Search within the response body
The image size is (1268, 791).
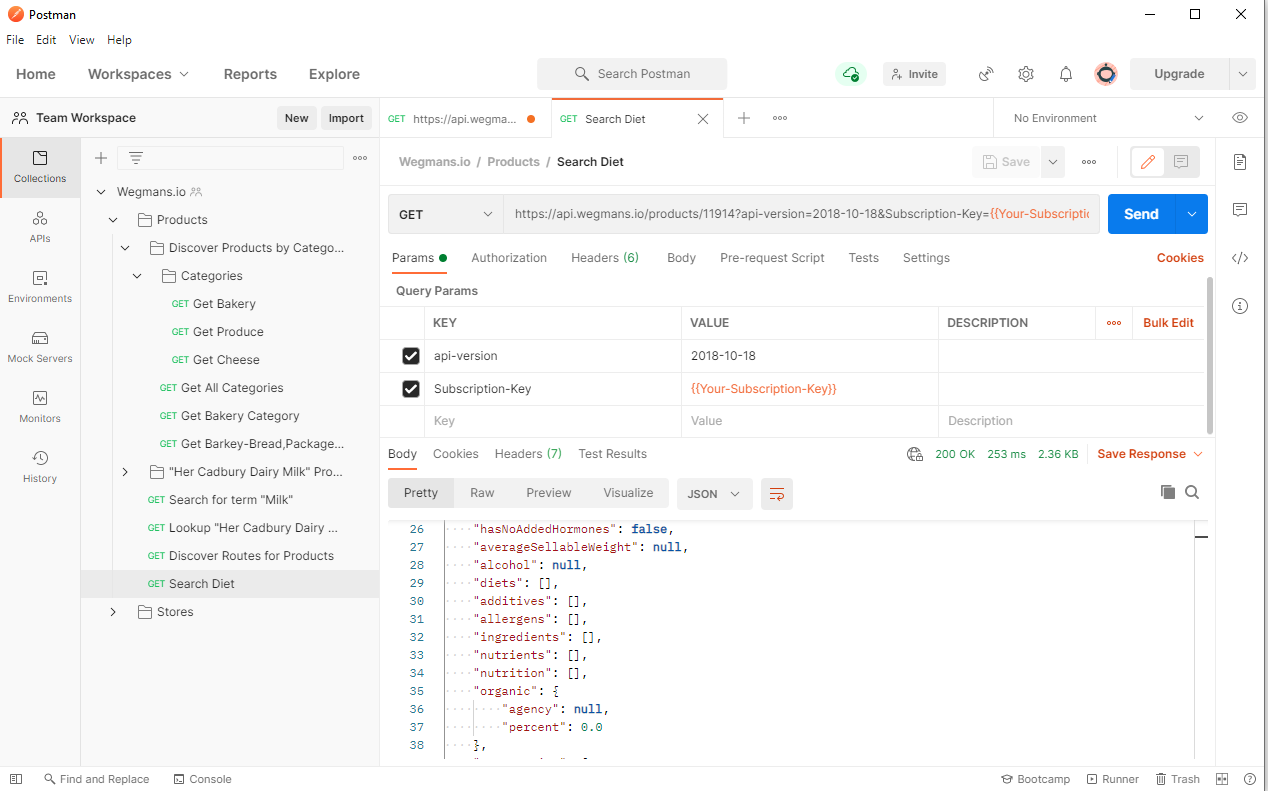[1192, 492]
